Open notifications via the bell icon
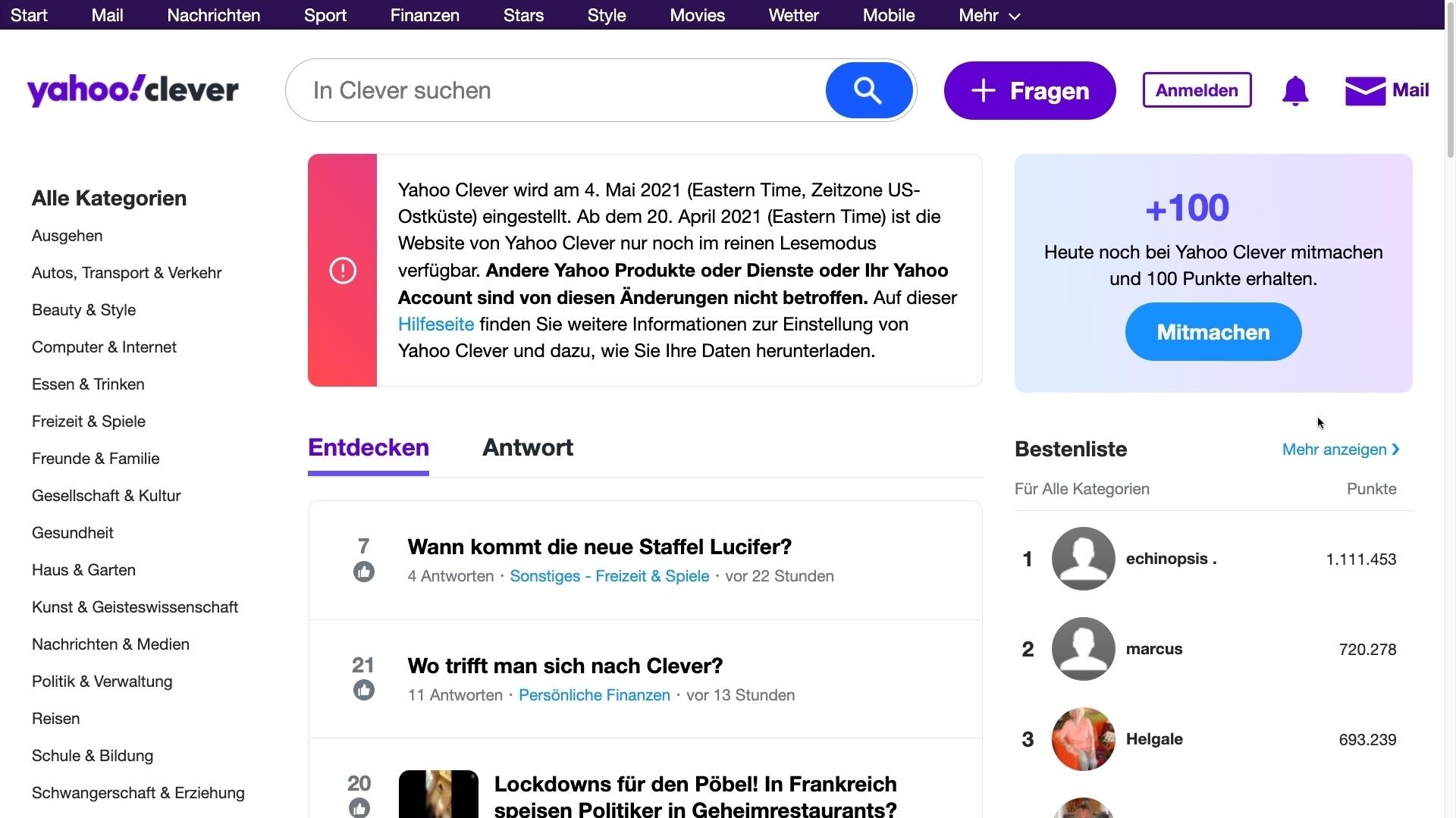The width and height of the screenshot is (1456, 818). coord(1295,91)
